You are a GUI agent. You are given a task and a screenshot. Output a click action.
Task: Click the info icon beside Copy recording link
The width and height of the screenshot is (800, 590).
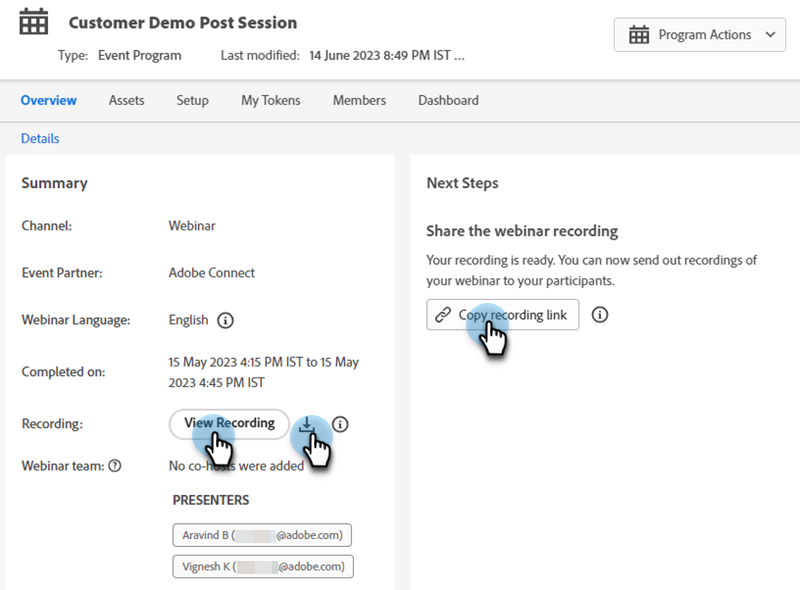[600, 315]
